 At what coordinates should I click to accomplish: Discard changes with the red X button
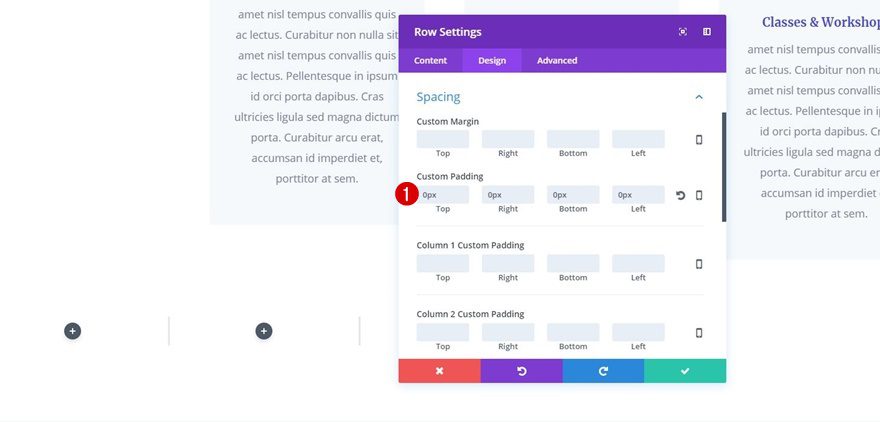[x=439, y=371]
